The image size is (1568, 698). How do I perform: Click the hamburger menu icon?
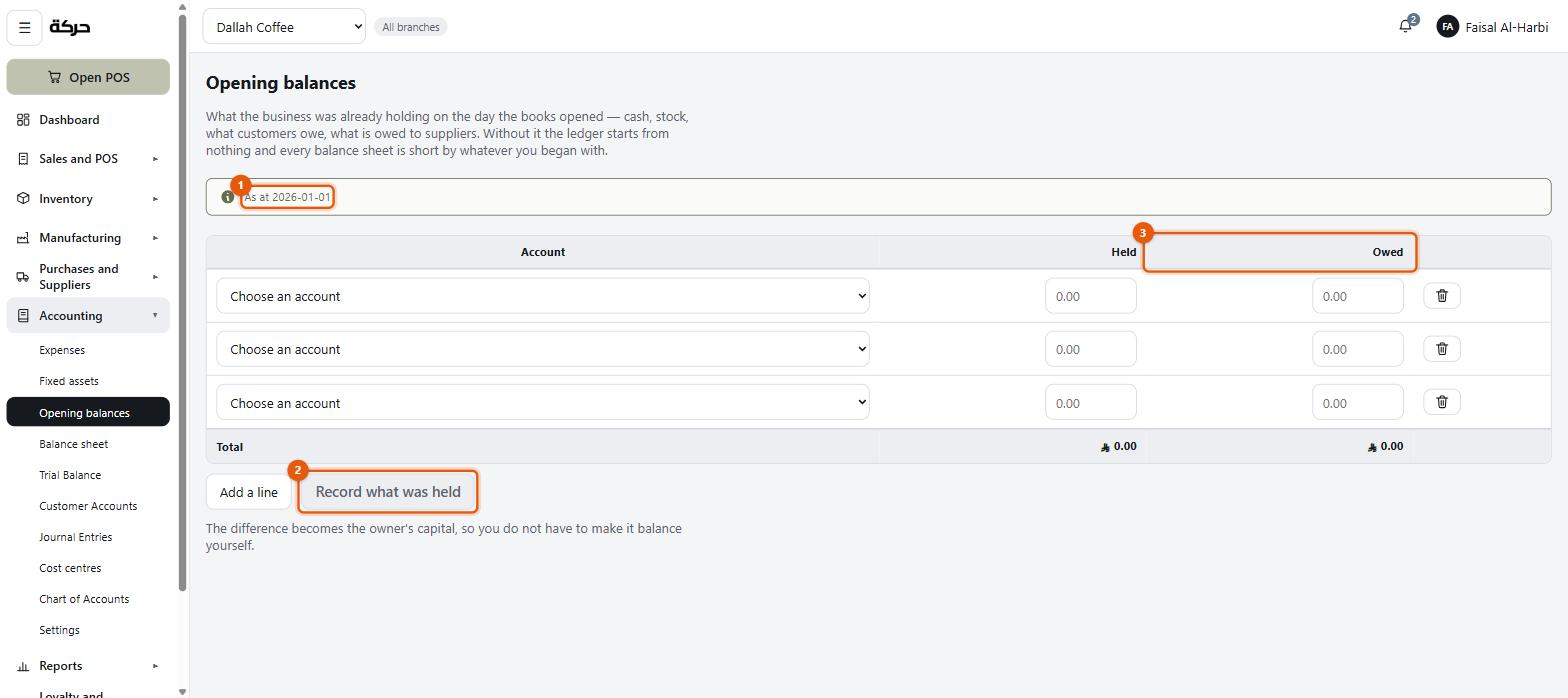(25, 27)
